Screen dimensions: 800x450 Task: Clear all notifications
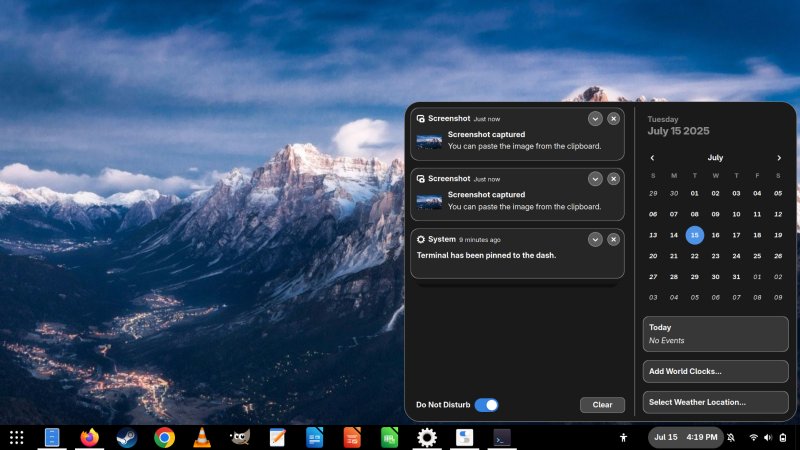(x=602, y=405)
